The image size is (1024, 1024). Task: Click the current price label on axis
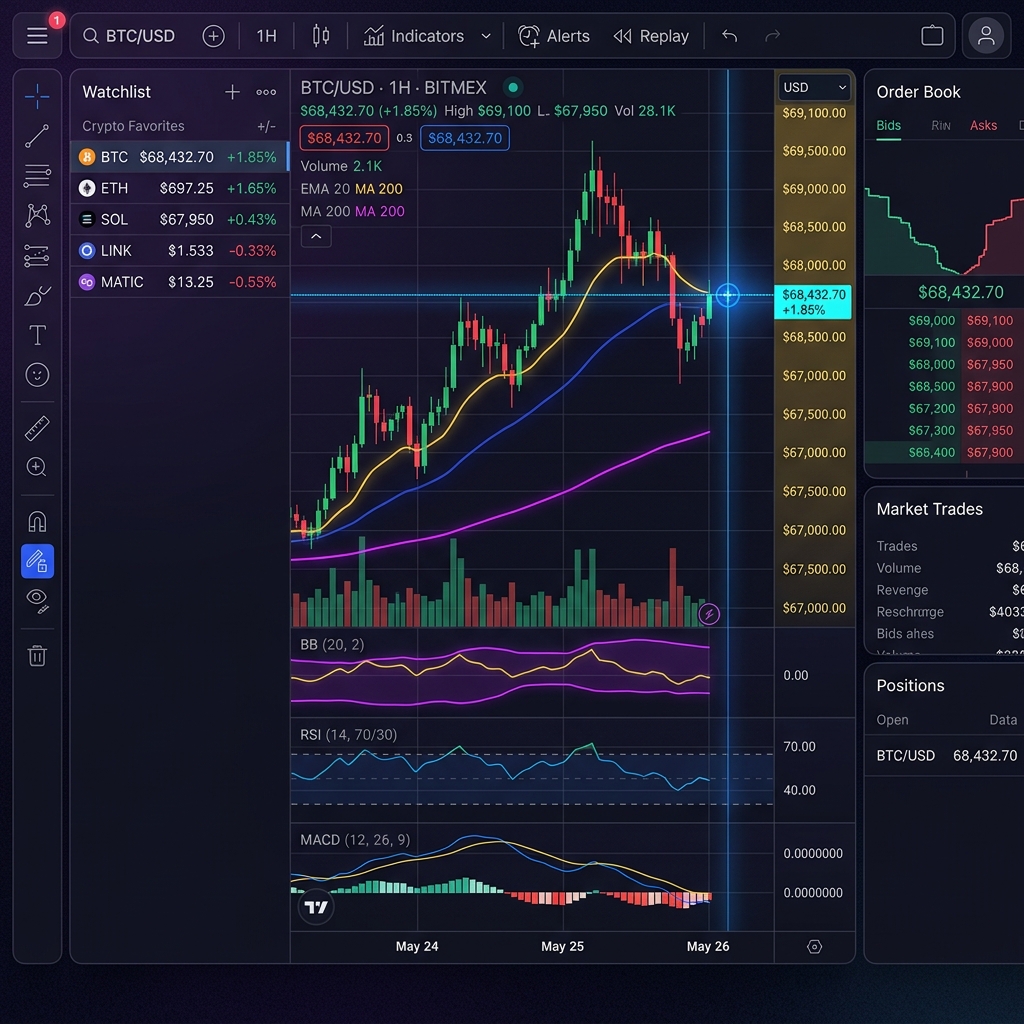click(x=813, y=302)
